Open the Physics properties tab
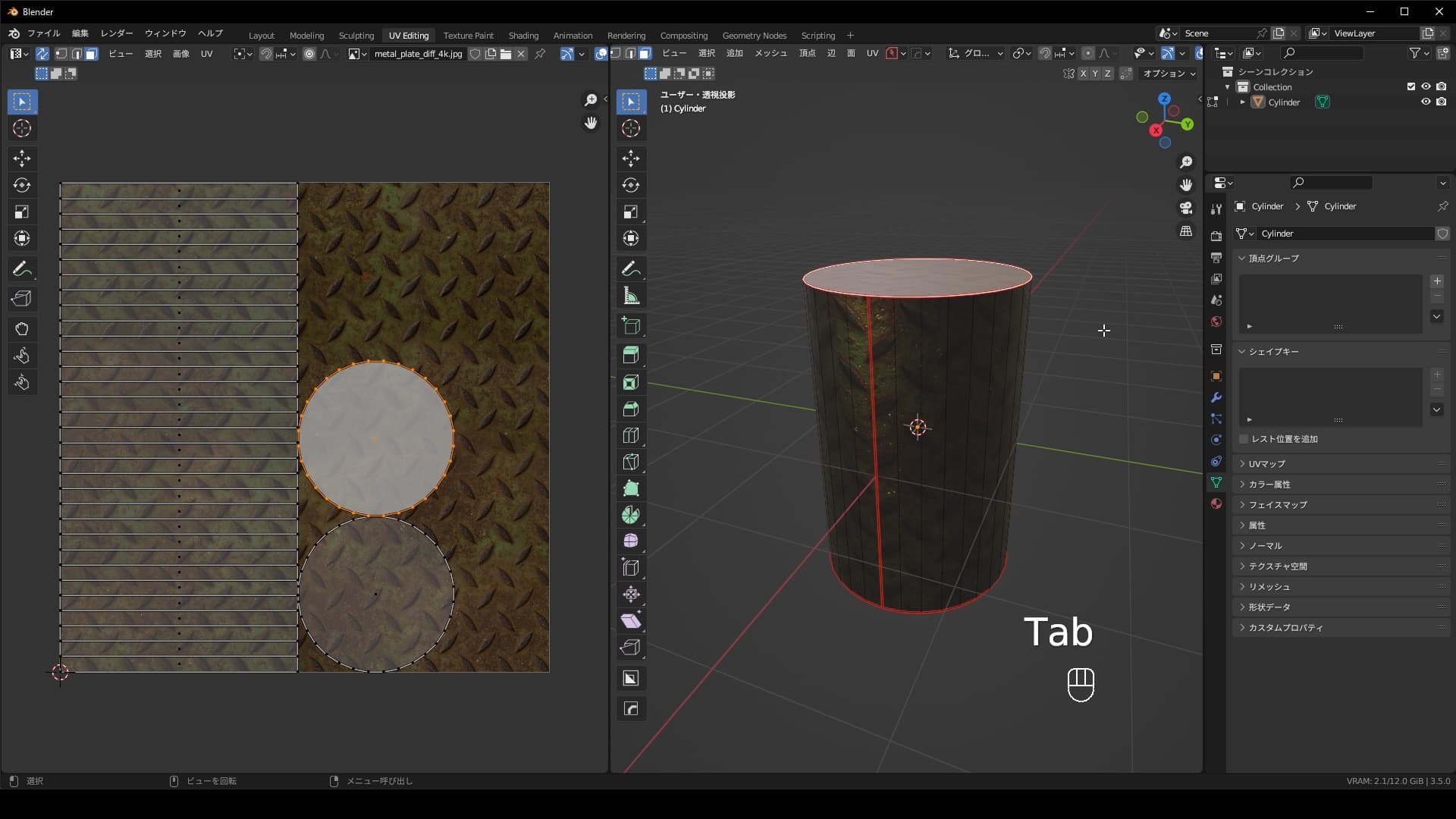 coord(1216,440)
